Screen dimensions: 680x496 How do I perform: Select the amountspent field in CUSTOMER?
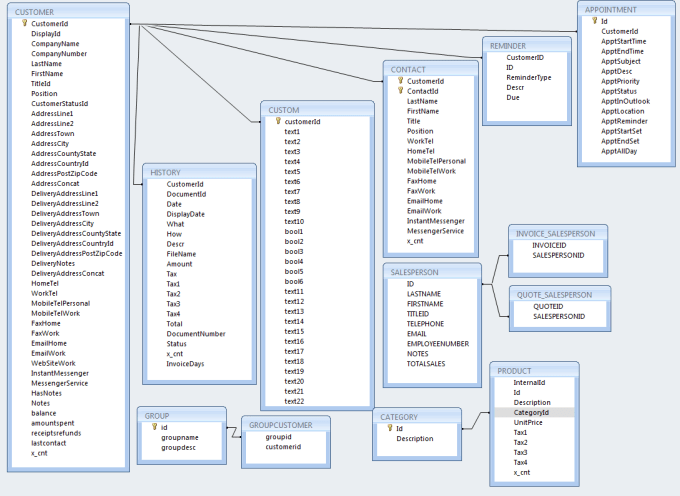click(x=52, y=423)
